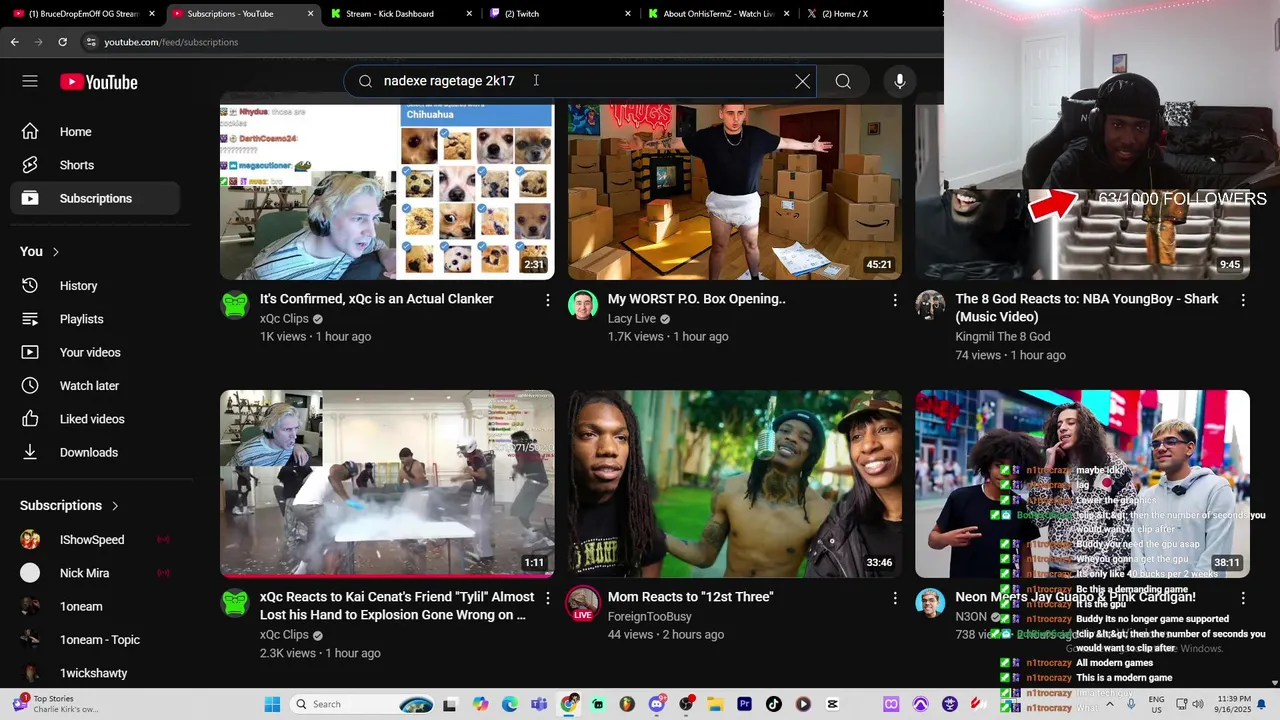Play the Mom Reacts to 12st Three thumbnail
The width and height of the screenshot is (1280, 720).
[735, 484]
